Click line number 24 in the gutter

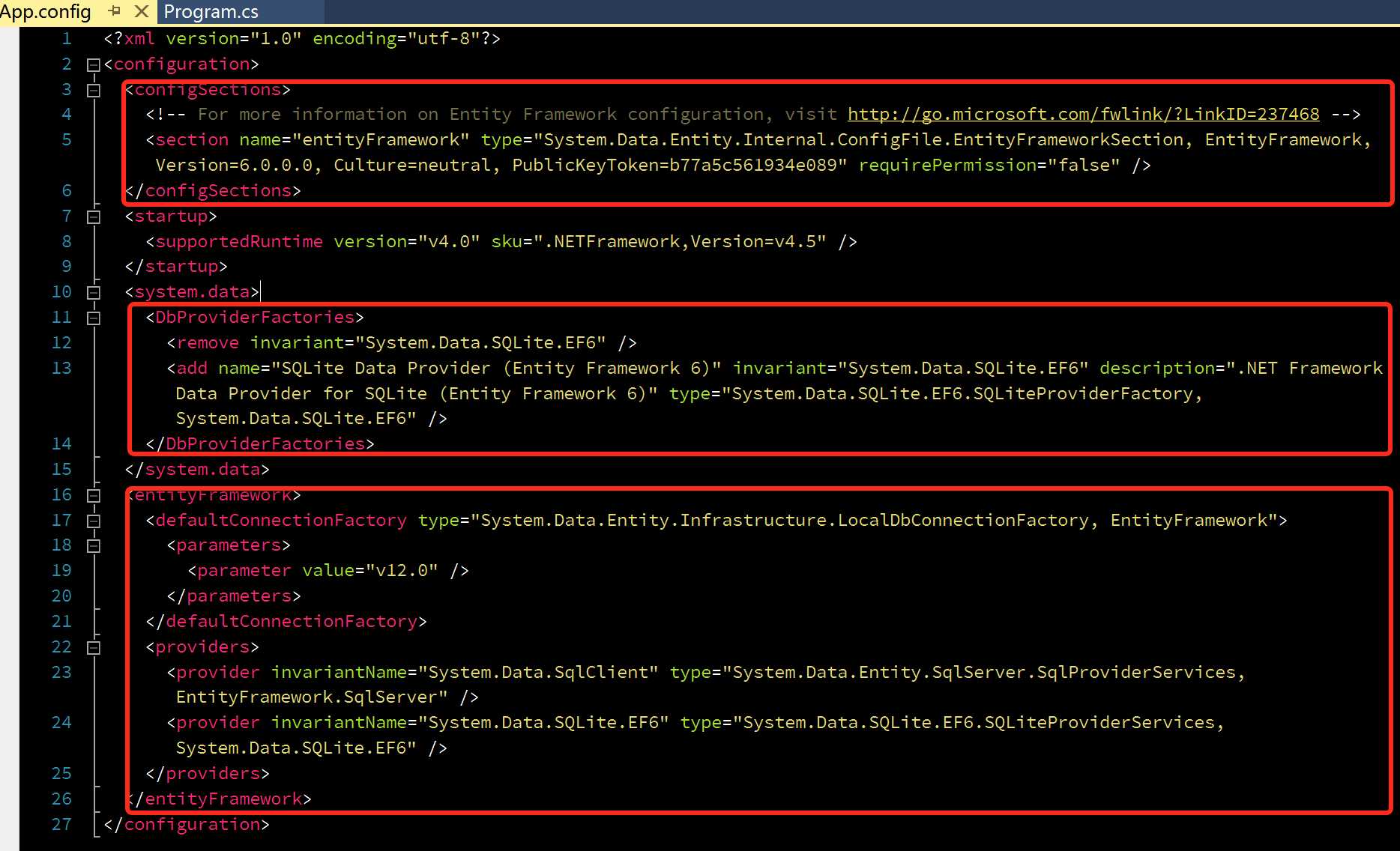[61, 722]
